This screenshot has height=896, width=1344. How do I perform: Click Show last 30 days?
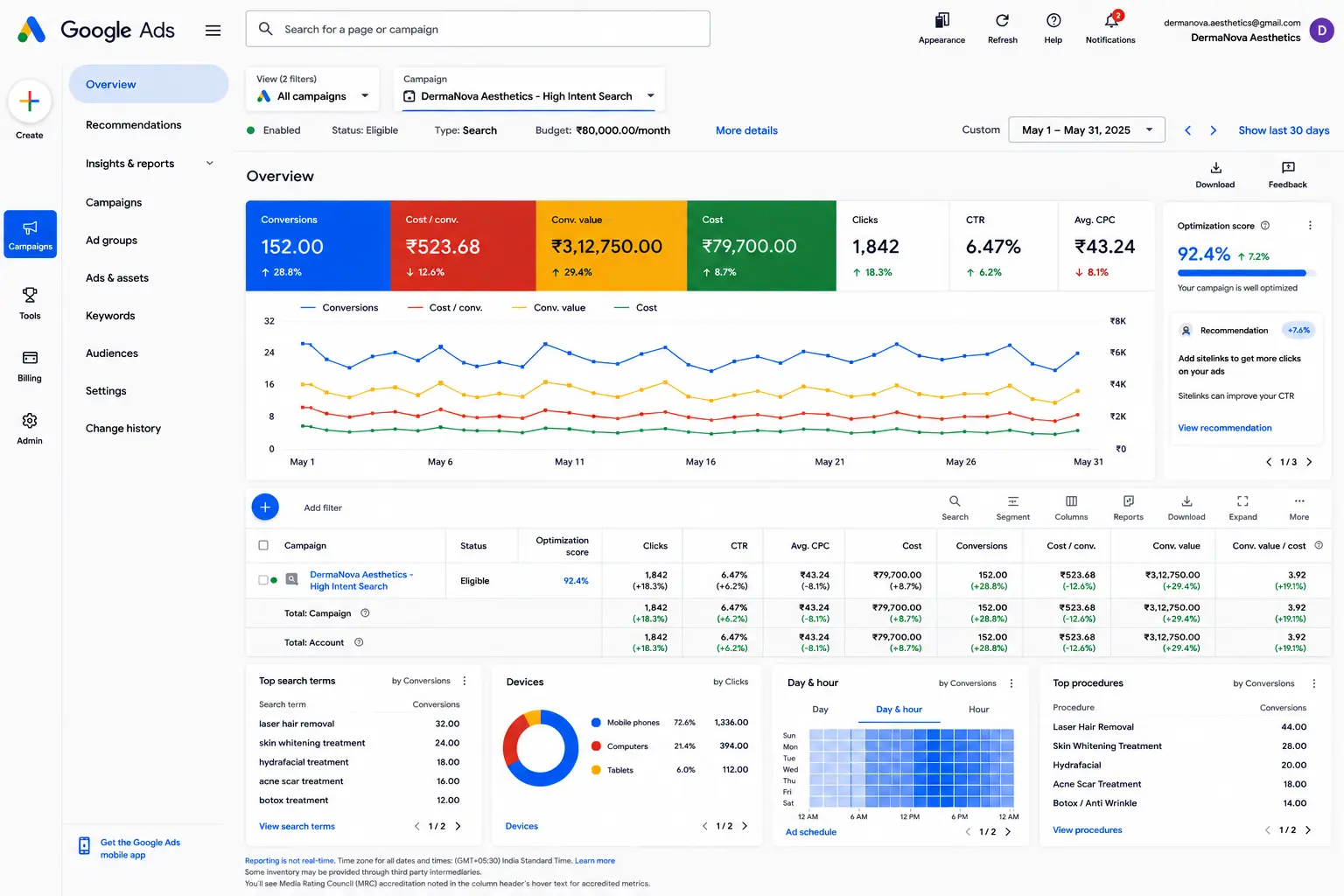1284,130
